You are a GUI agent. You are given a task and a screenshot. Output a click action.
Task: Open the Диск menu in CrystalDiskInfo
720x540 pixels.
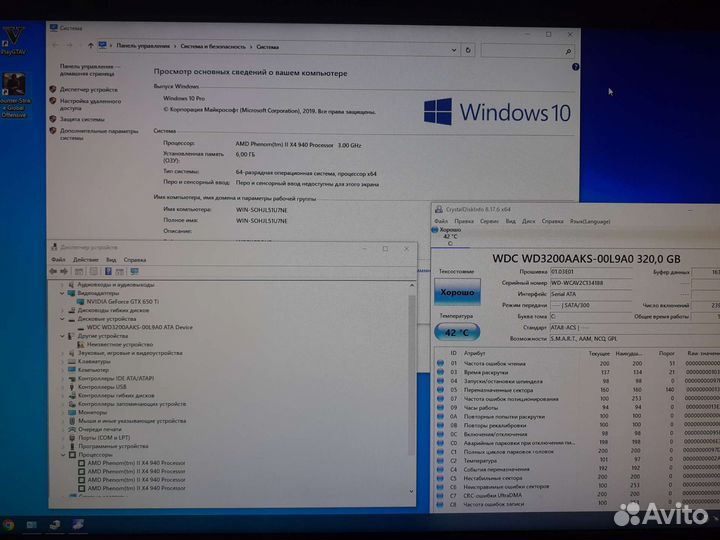529,221
